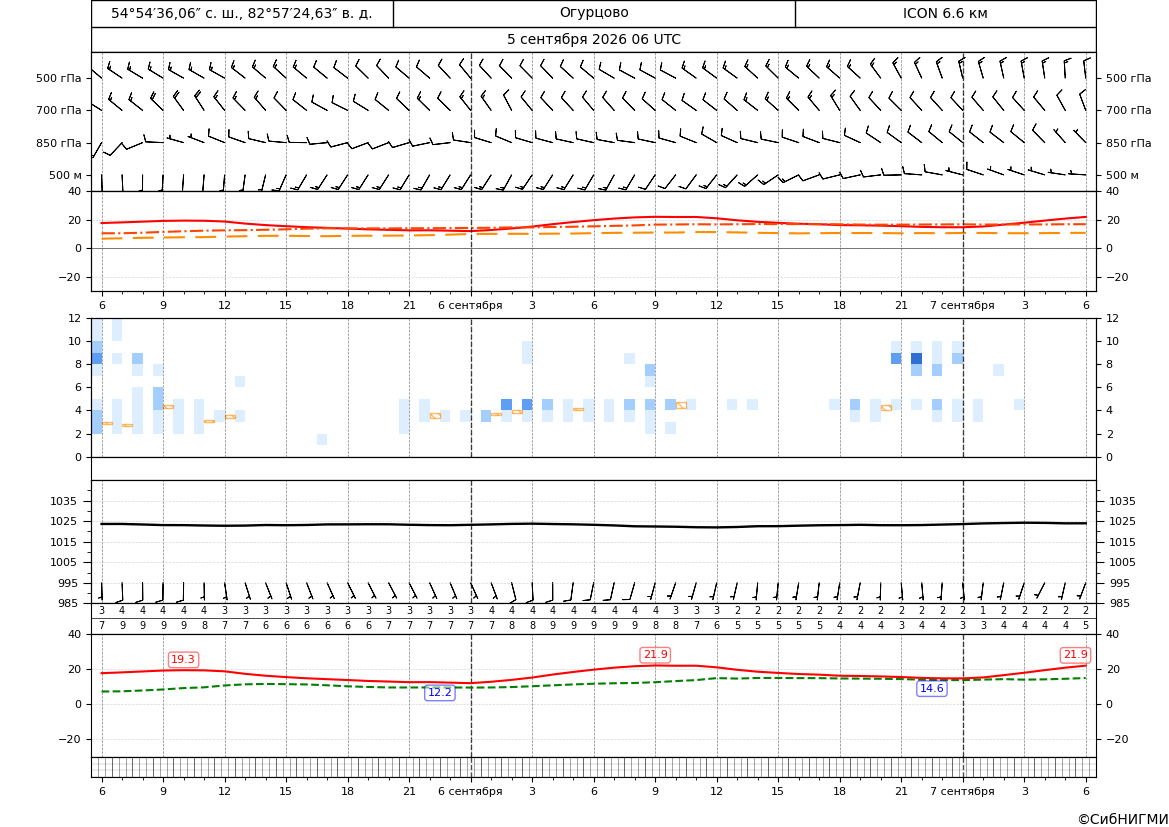Click the ICON 6.6 км model header
1169x827 pixels.
(945, 13)
